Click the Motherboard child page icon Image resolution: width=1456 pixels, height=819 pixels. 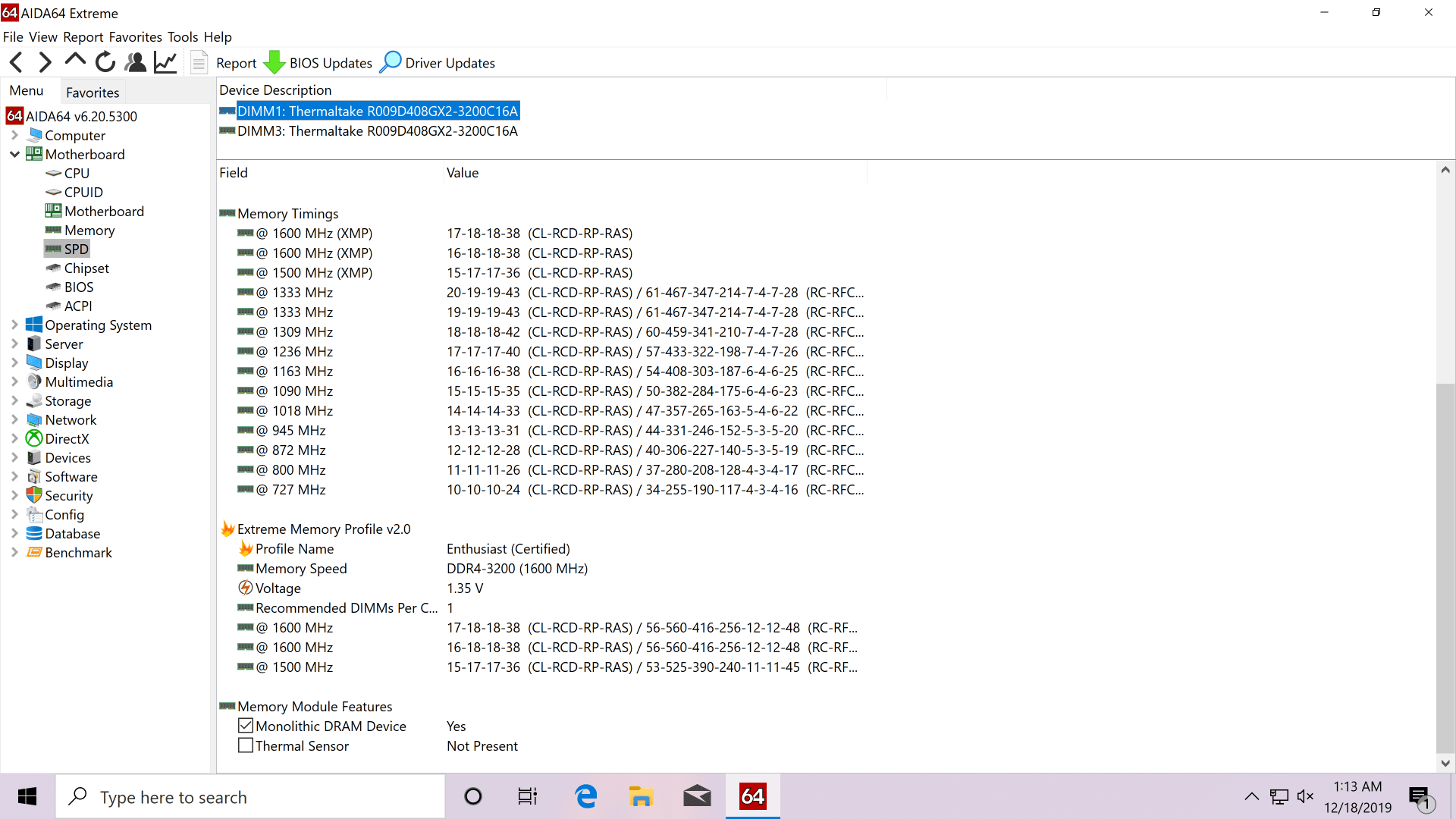(53, 211)
